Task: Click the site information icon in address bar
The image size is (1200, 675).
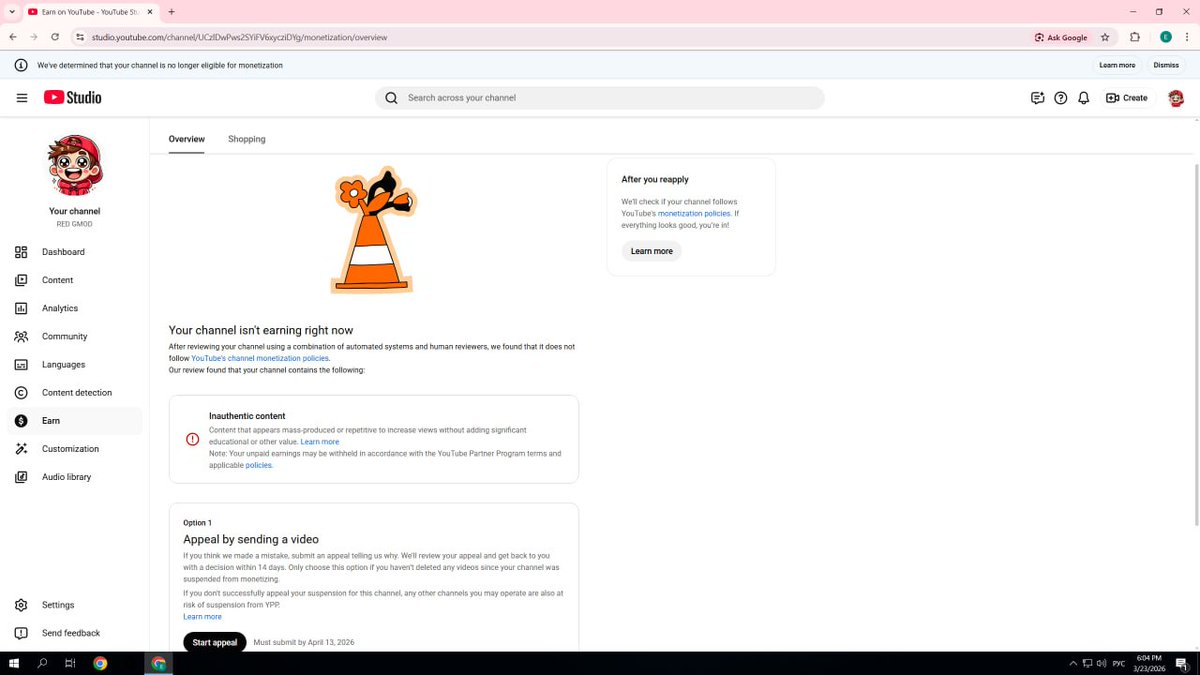Action: pyautogui.click(x=80, y=37)
